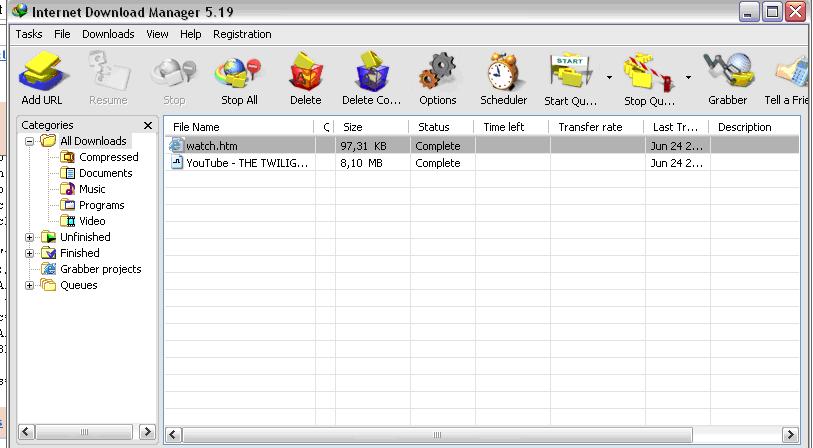Viewport: 813px width, 448px height.
Task: Open the Downloads menu
Action: pos(108,34)
